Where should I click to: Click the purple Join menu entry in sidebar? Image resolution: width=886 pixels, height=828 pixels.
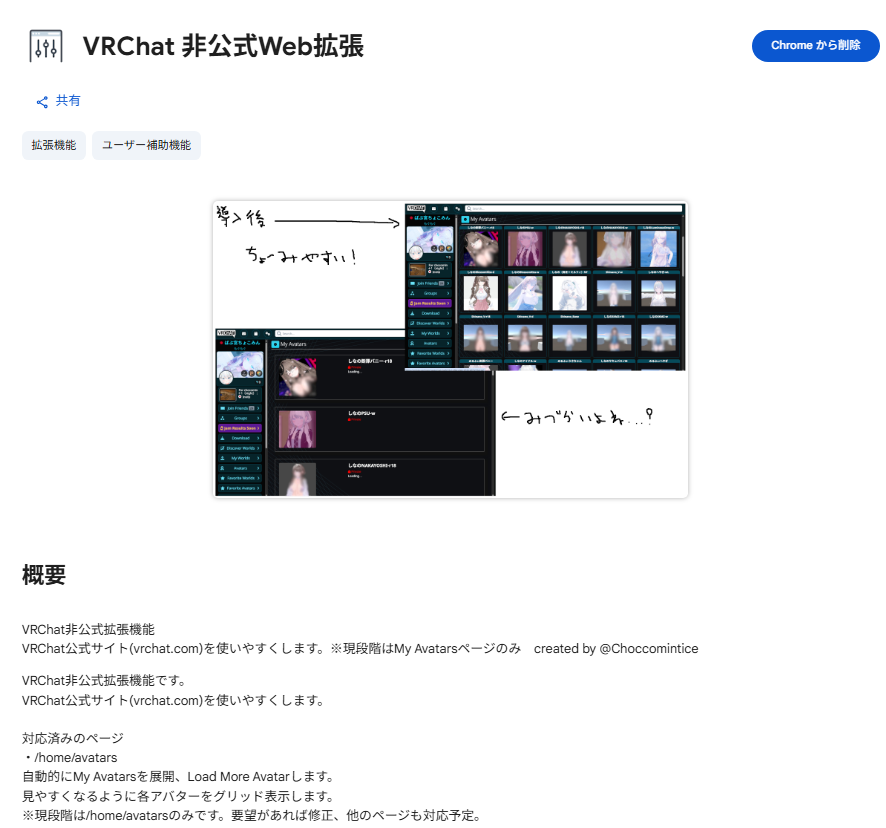tap(430, 303)
